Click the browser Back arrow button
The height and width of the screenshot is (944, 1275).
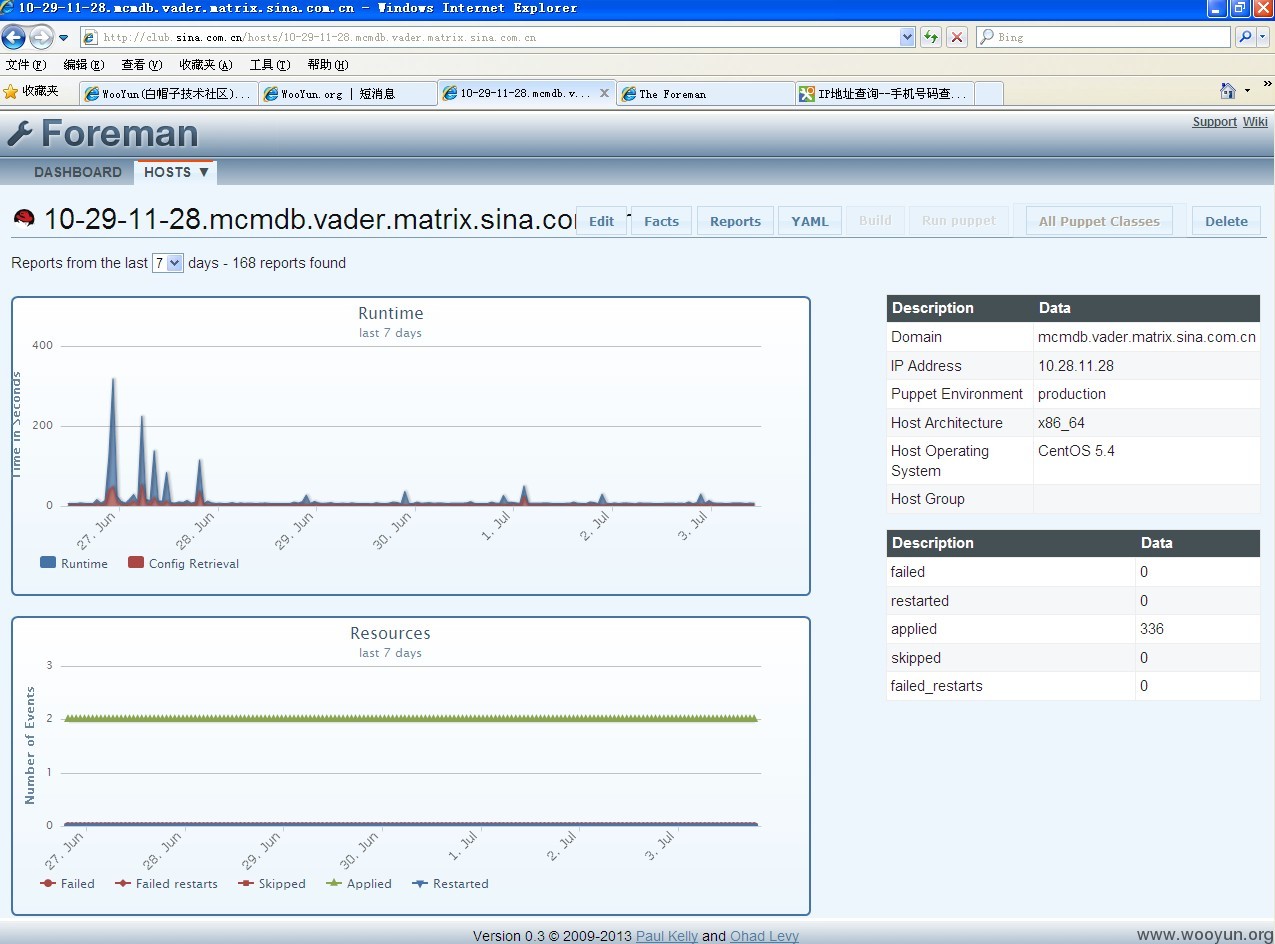pyautogui.click(x=14, y=37)
